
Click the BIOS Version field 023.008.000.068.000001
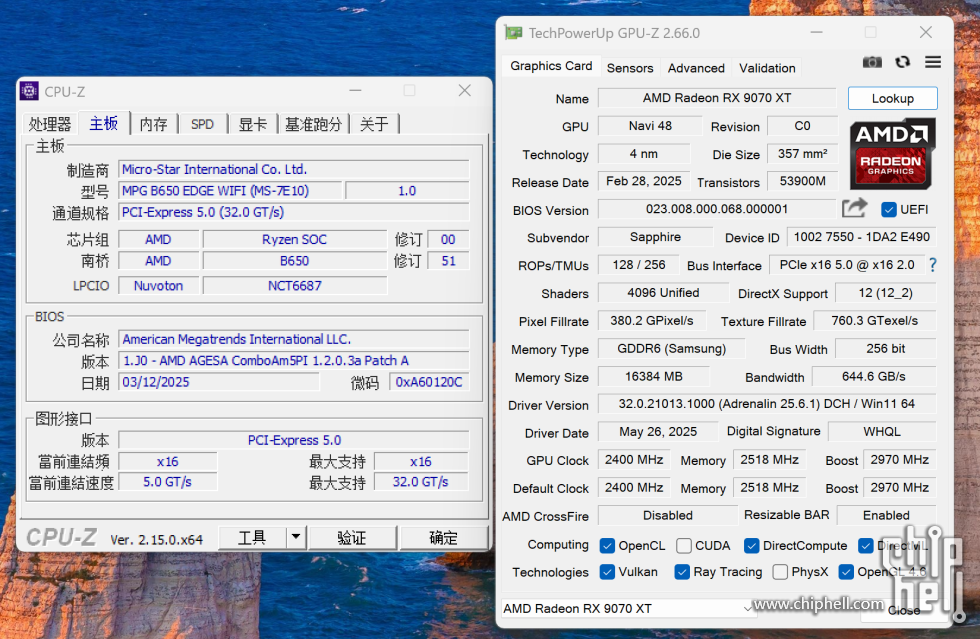click(x=717, y=209)
